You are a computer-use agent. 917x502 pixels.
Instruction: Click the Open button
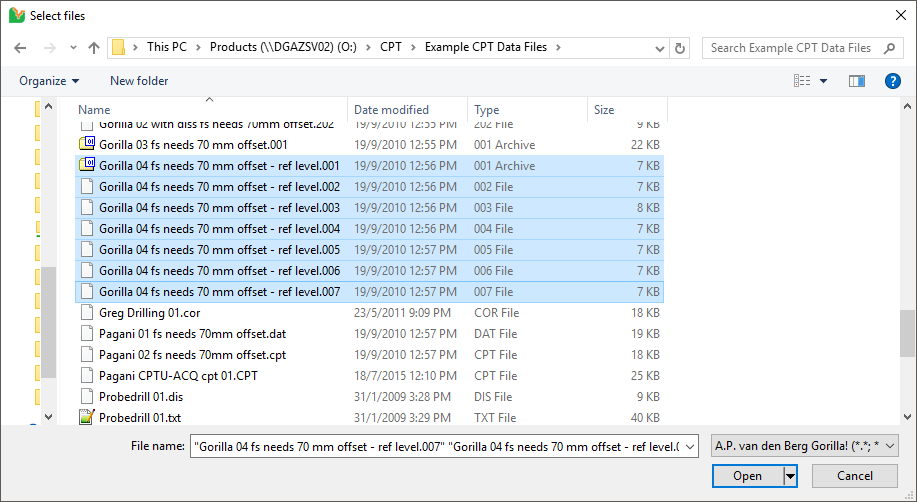(747, 476)
